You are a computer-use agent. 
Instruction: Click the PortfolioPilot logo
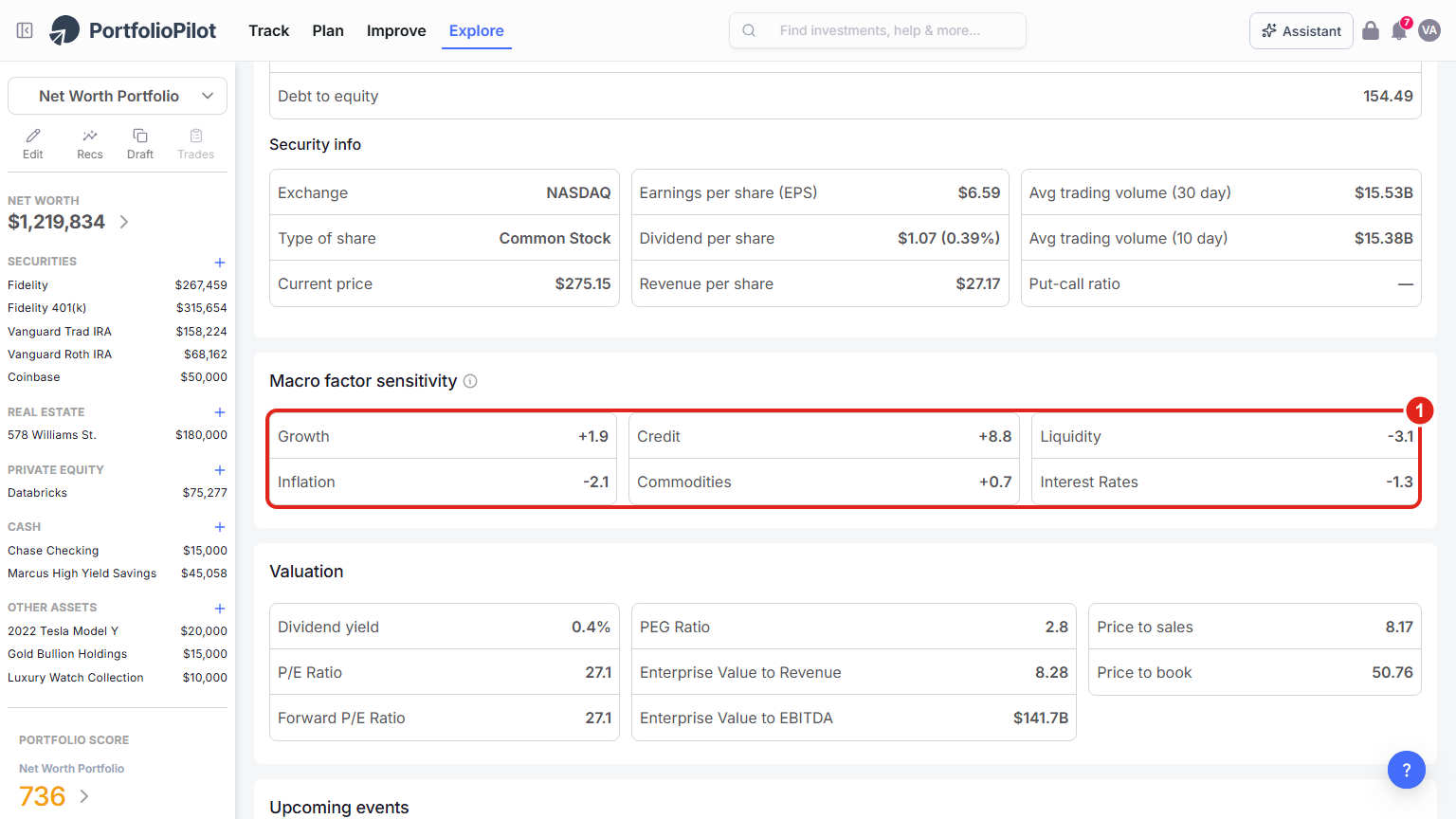coord(133,30)
